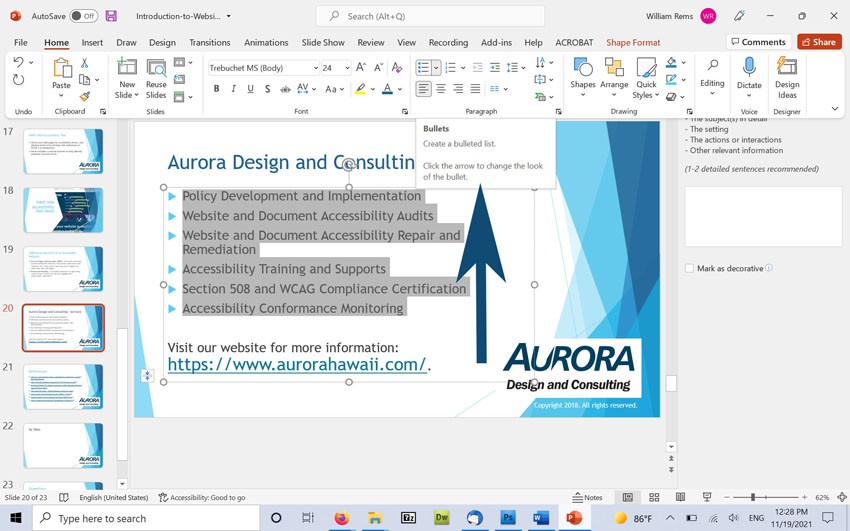Open Firefox from the Windows taskbar

[x=342, y=518]
